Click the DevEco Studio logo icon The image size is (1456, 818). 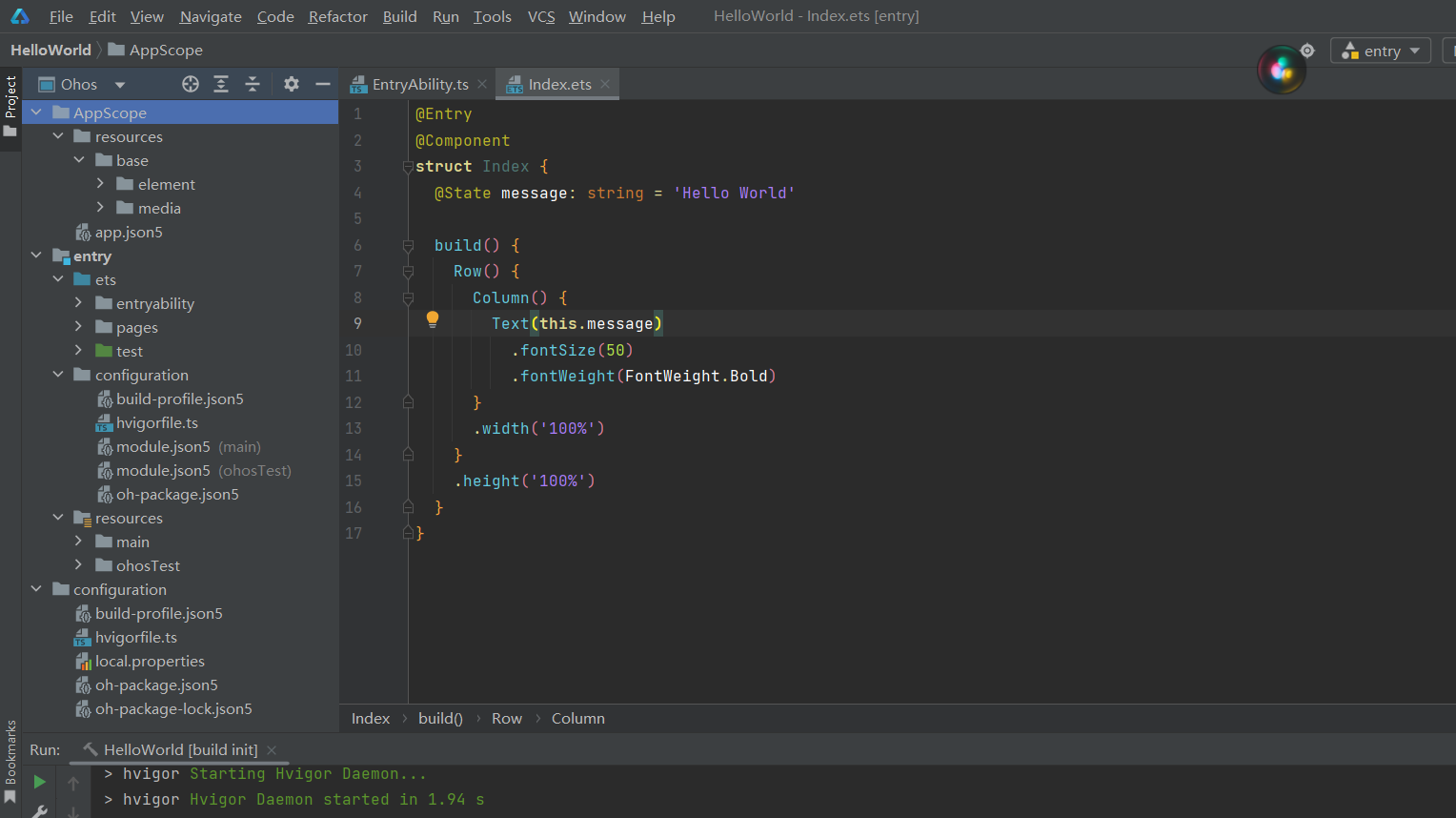(x=20, y=16)
